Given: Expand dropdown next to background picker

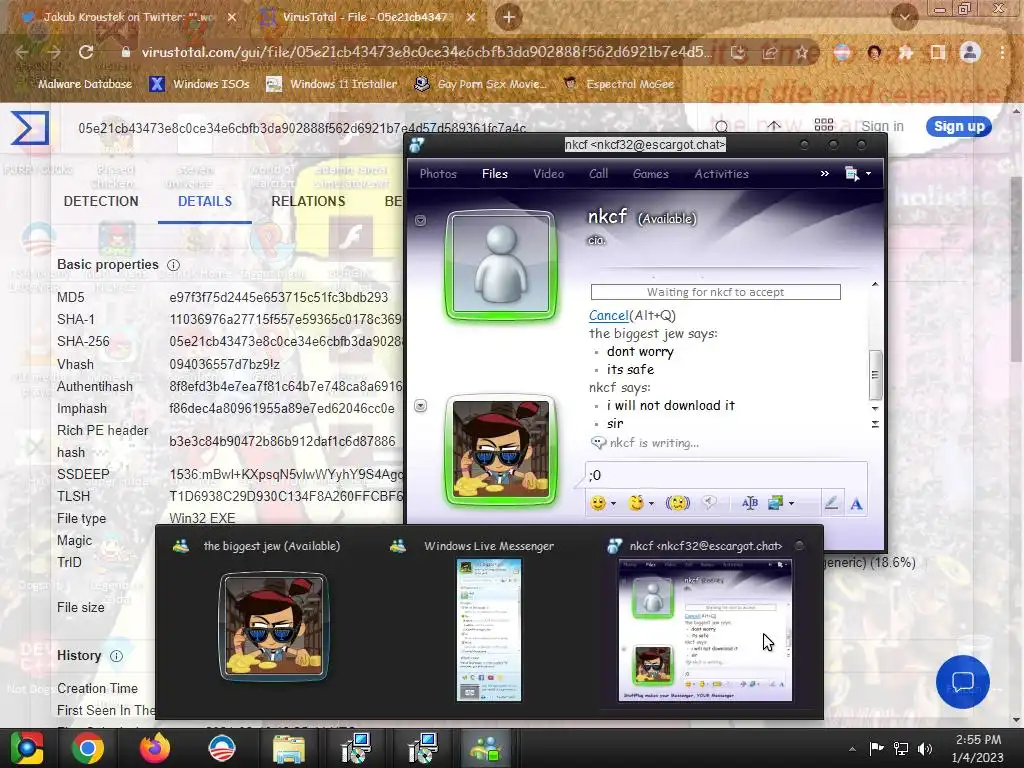Looking at the screenshot, I should pyautogui.click(x=792, y=504).
